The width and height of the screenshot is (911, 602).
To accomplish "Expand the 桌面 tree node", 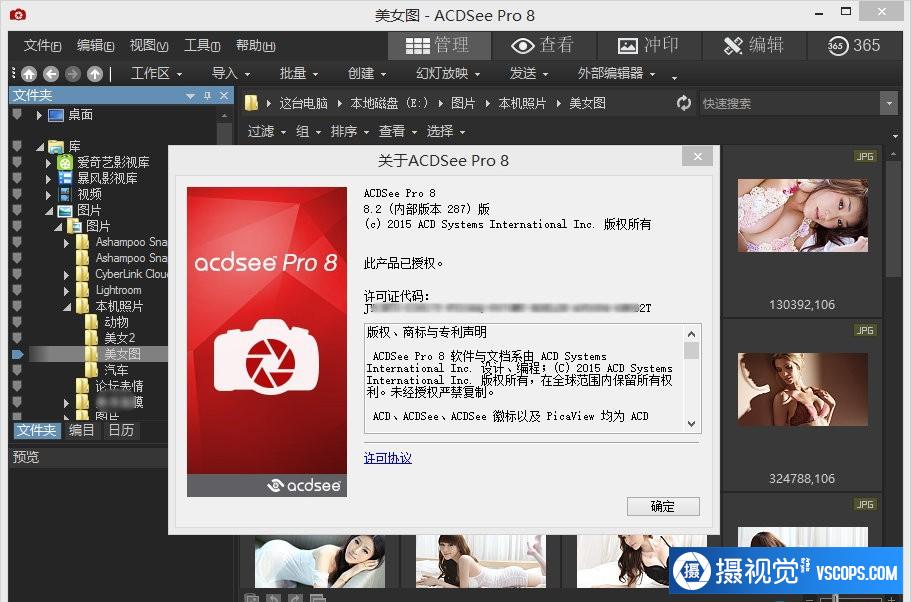I will click(40, 115).
